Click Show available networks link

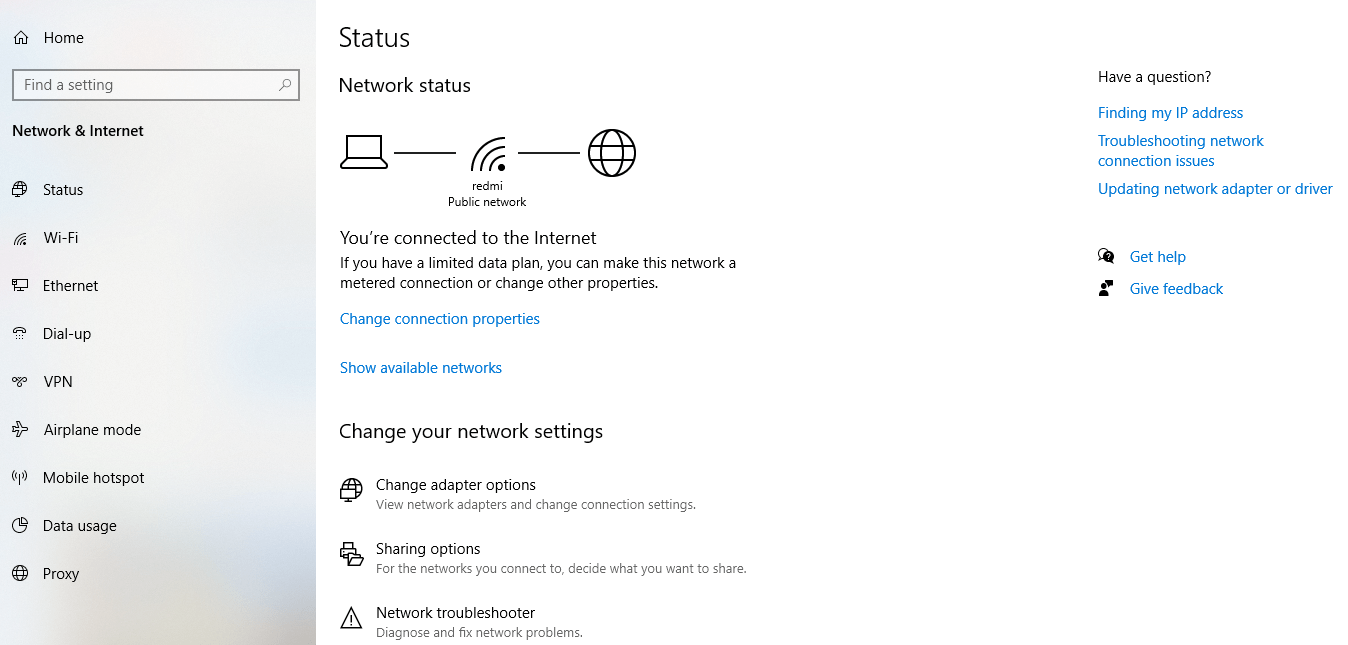420,368
